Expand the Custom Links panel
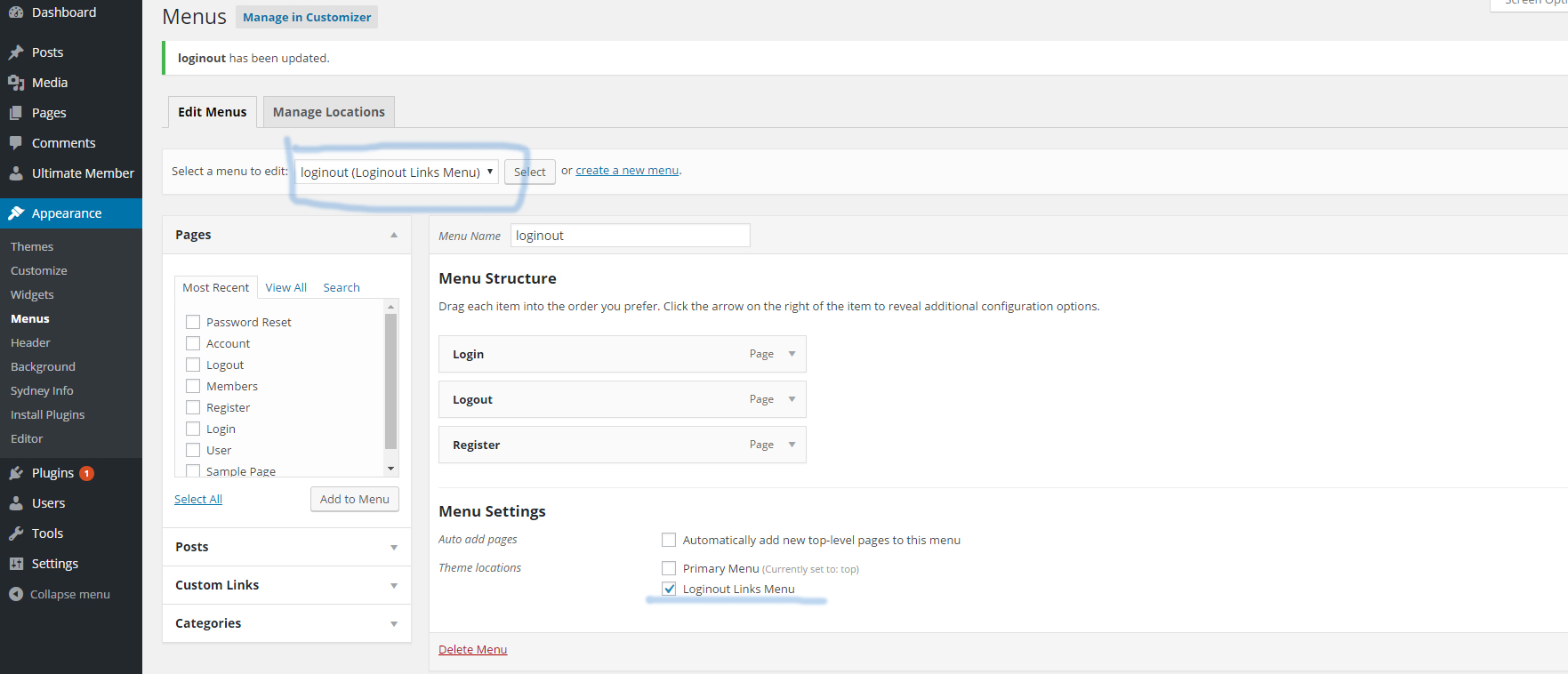 393,585
